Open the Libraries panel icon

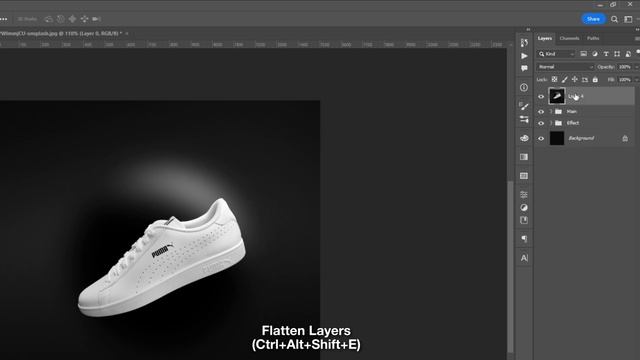[x=524, y=220]
